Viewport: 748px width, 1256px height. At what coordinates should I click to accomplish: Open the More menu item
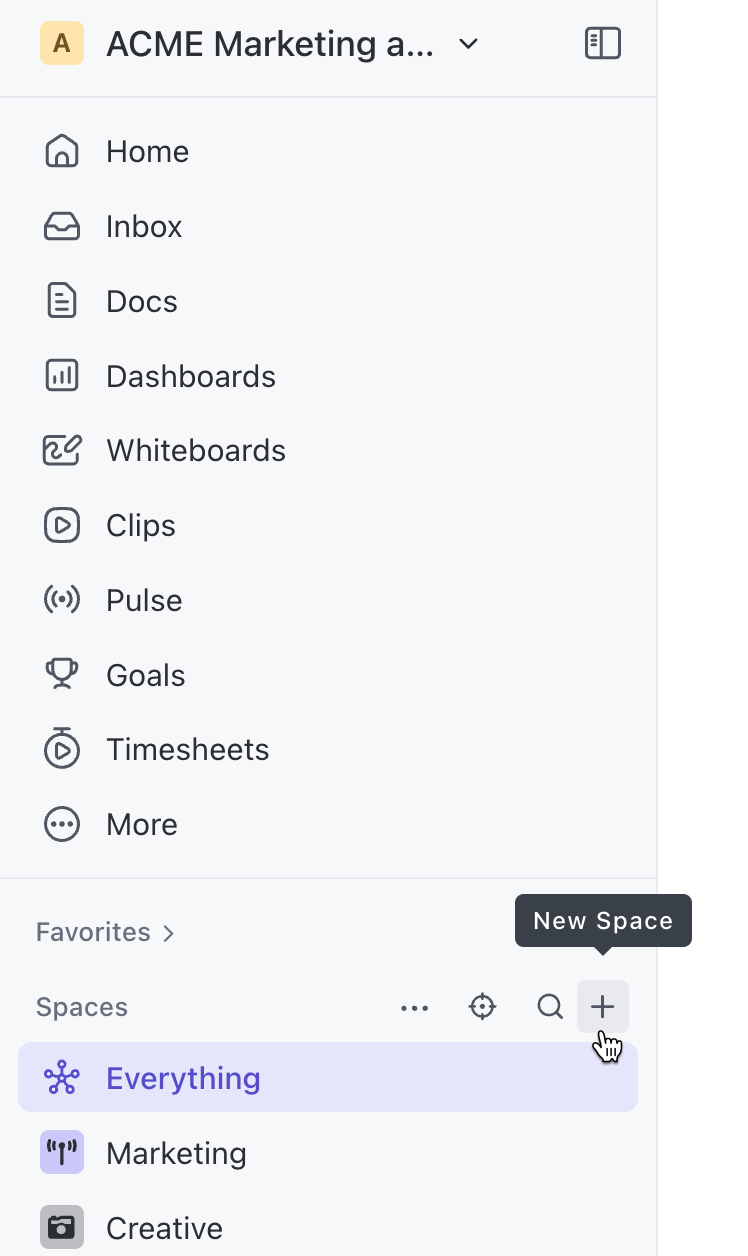click(142, 824)
